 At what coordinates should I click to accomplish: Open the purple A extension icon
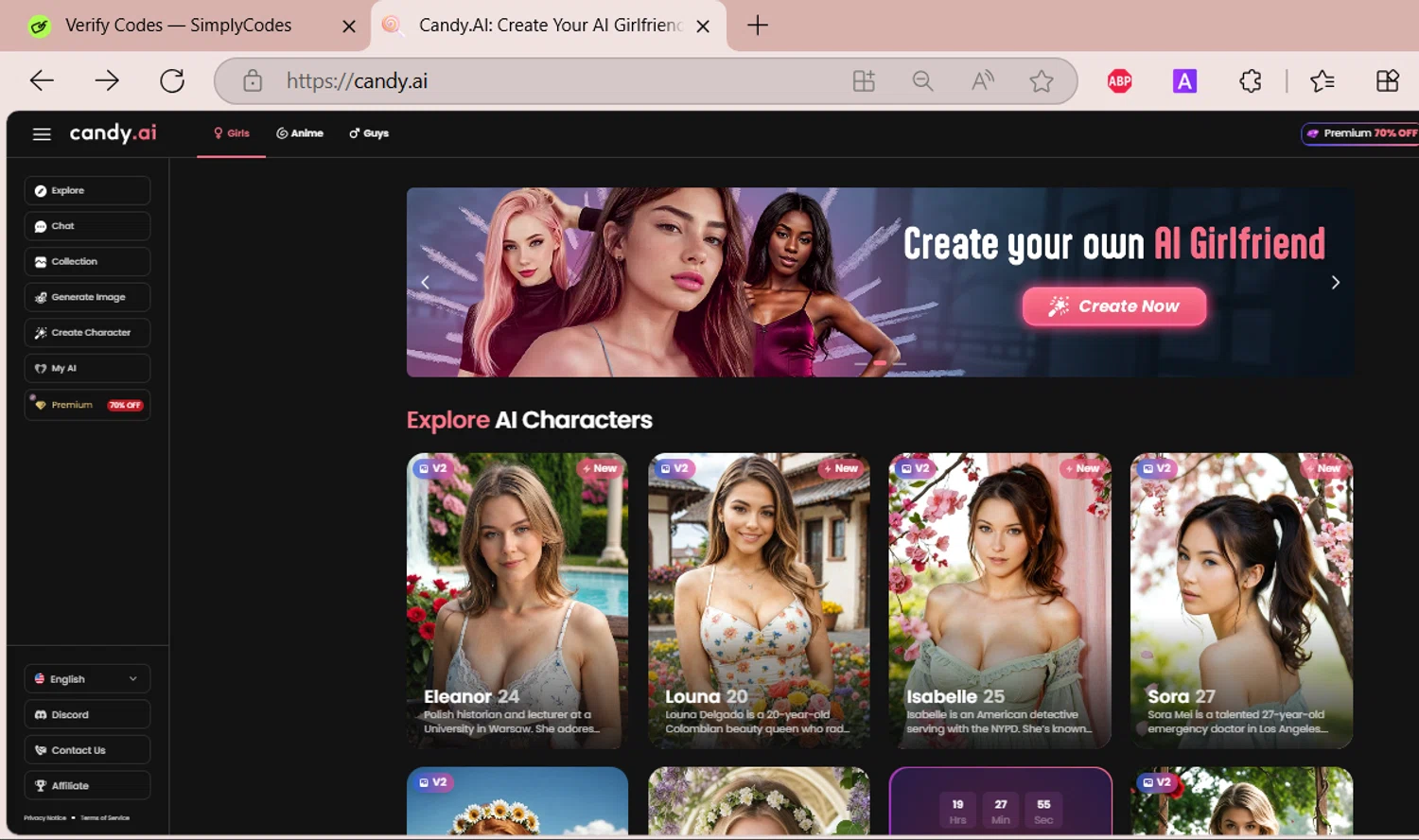pyautogui.click(x=1184, y=81)
